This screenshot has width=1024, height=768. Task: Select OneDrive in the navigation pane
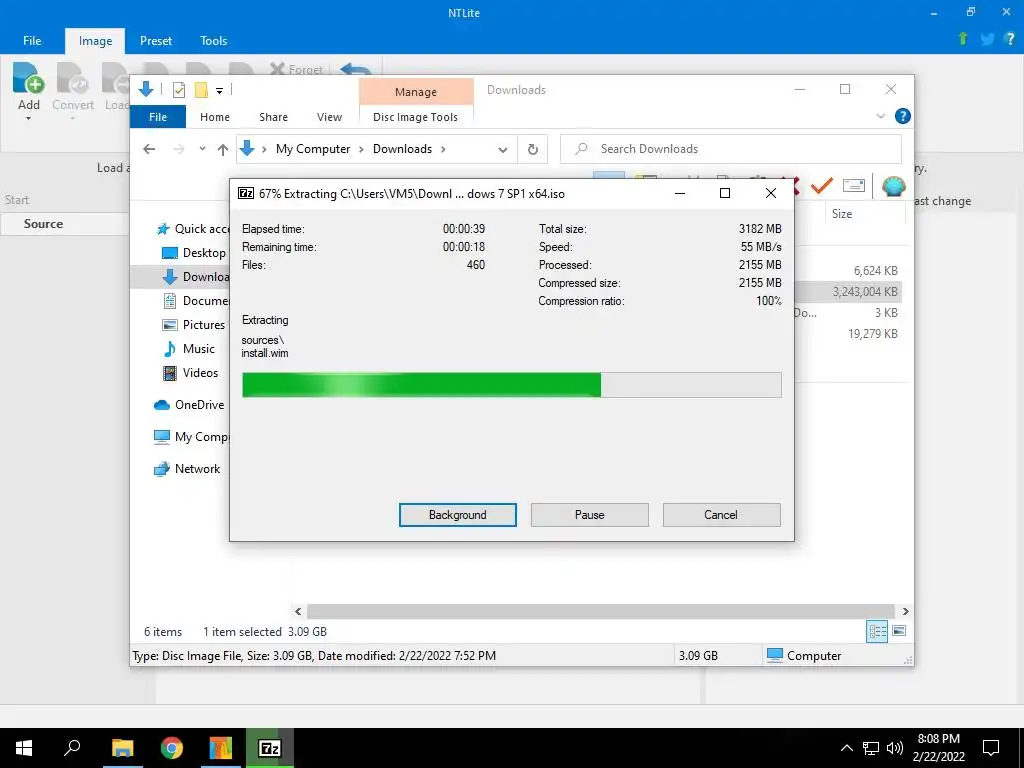pyautogui.click(x=189, y=405)
